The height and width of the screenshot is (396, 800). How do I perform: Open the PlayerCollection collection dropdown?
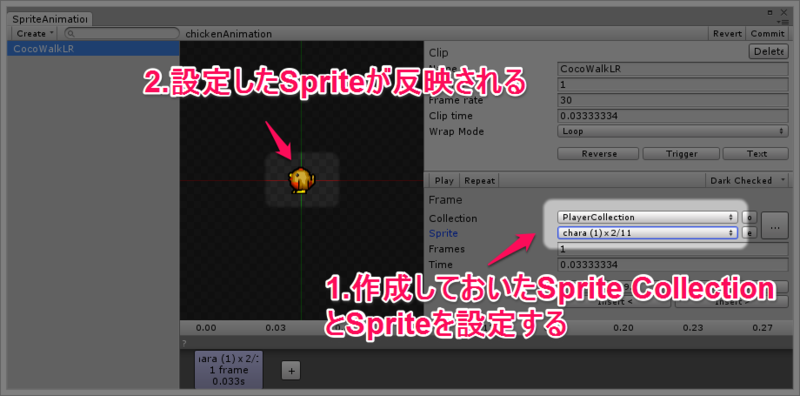click(x=647, y=217)
